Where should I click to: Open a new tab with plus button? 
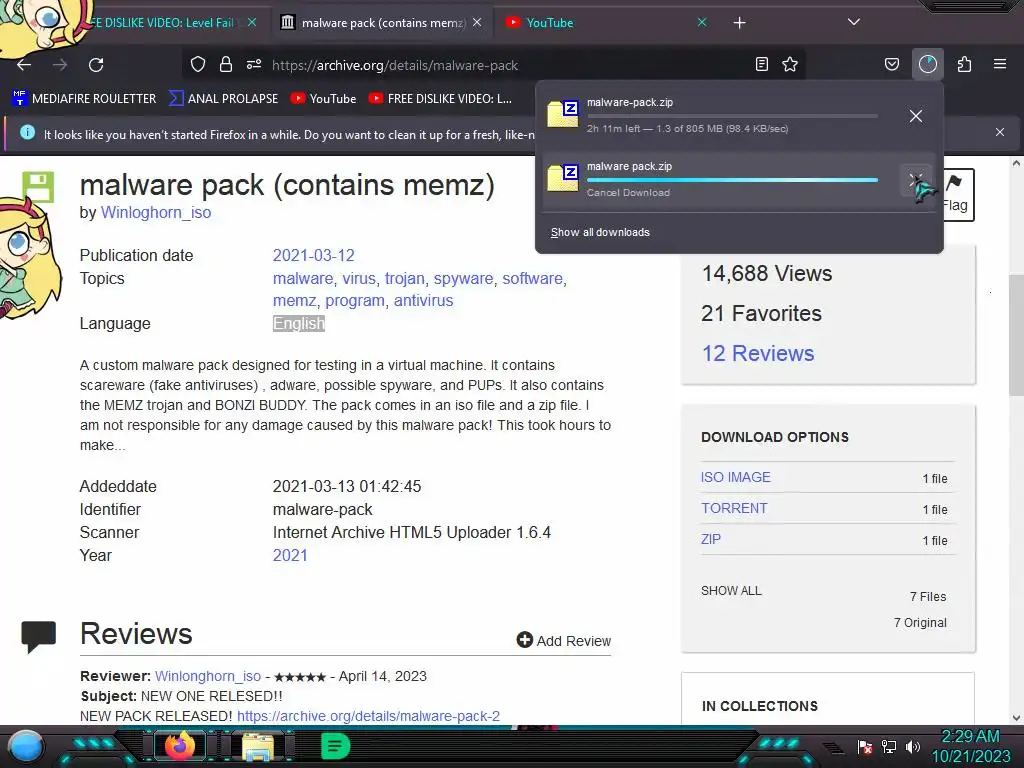tap(739, 23)
